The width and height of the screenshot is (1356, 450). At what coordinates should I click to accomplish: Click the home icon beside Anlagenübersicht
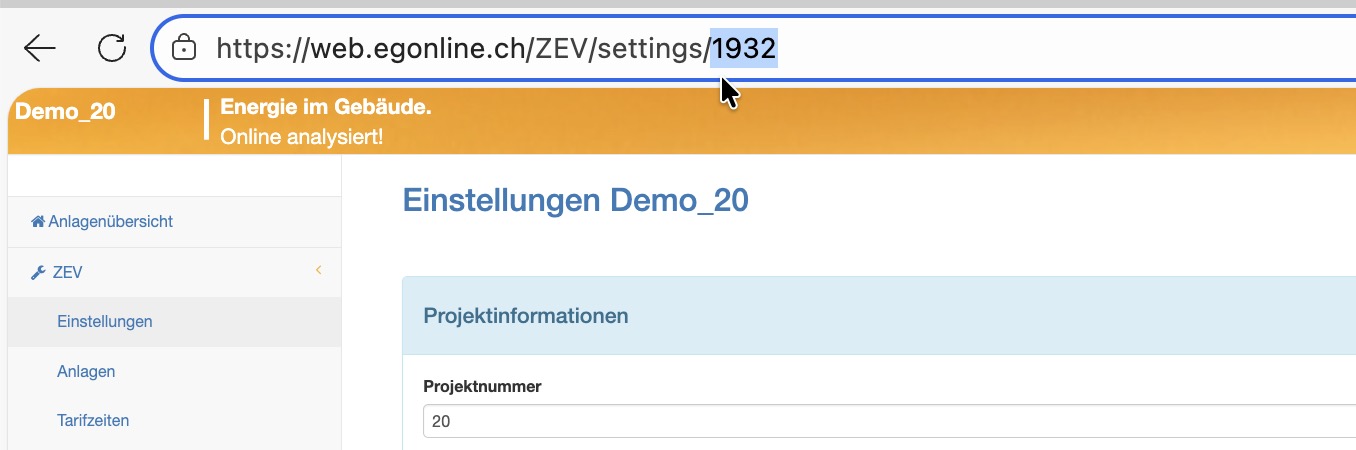pyautogui.click(x=38, y=222)
